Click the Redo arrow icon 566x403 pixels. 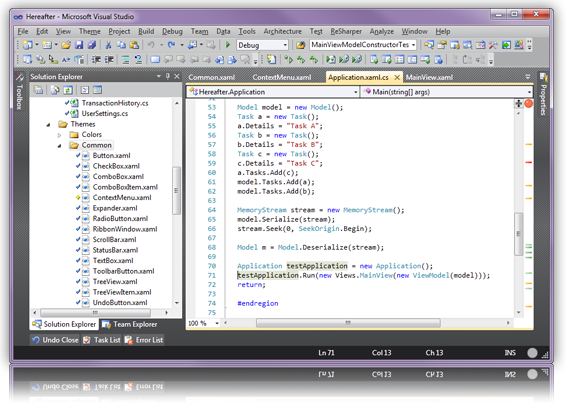pyautogui.click(x=171, y=45)
